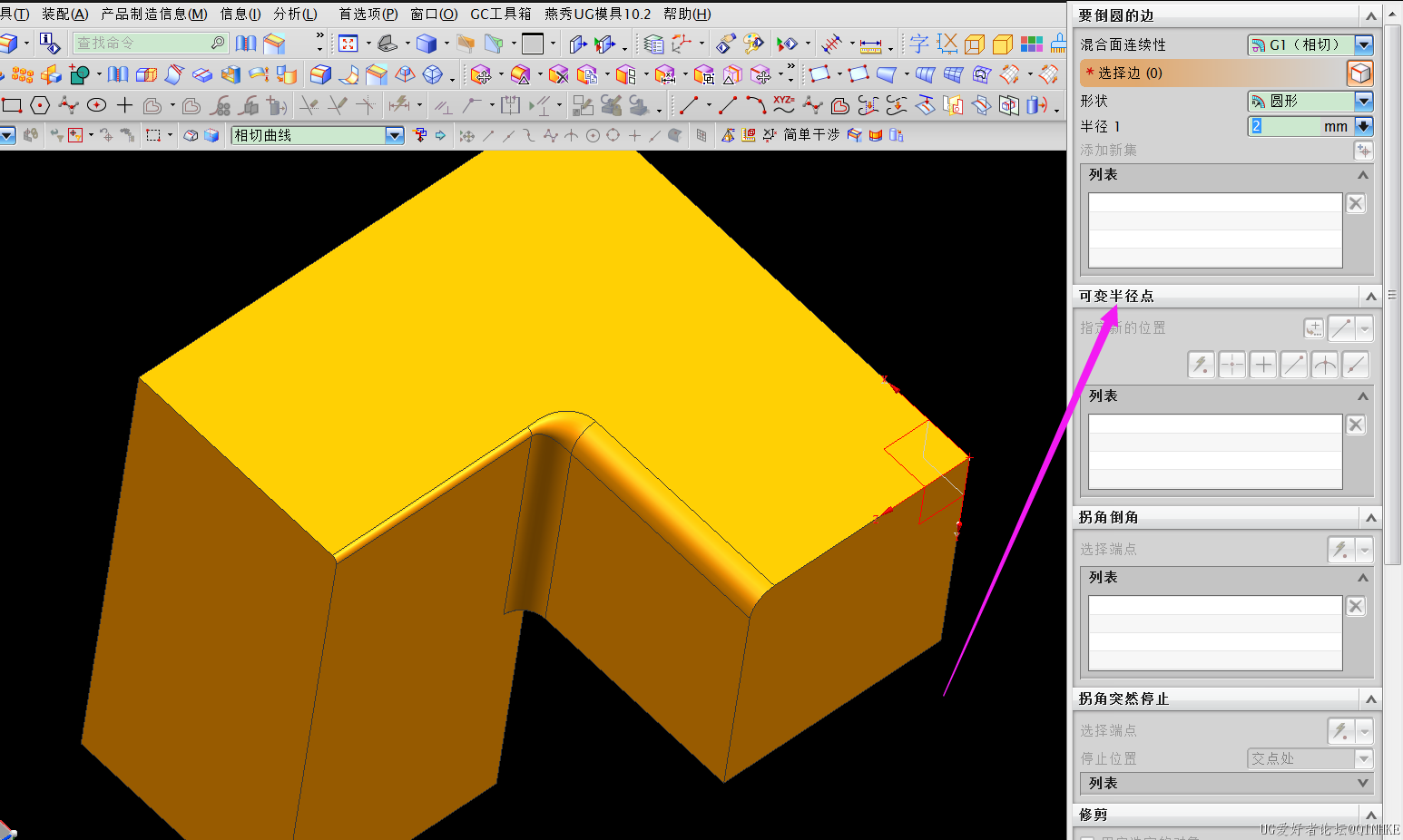The width and height of the screenshot is (1403, 840).
Task: Select the Ellipse sketch tool
Action: pos(96,106)
